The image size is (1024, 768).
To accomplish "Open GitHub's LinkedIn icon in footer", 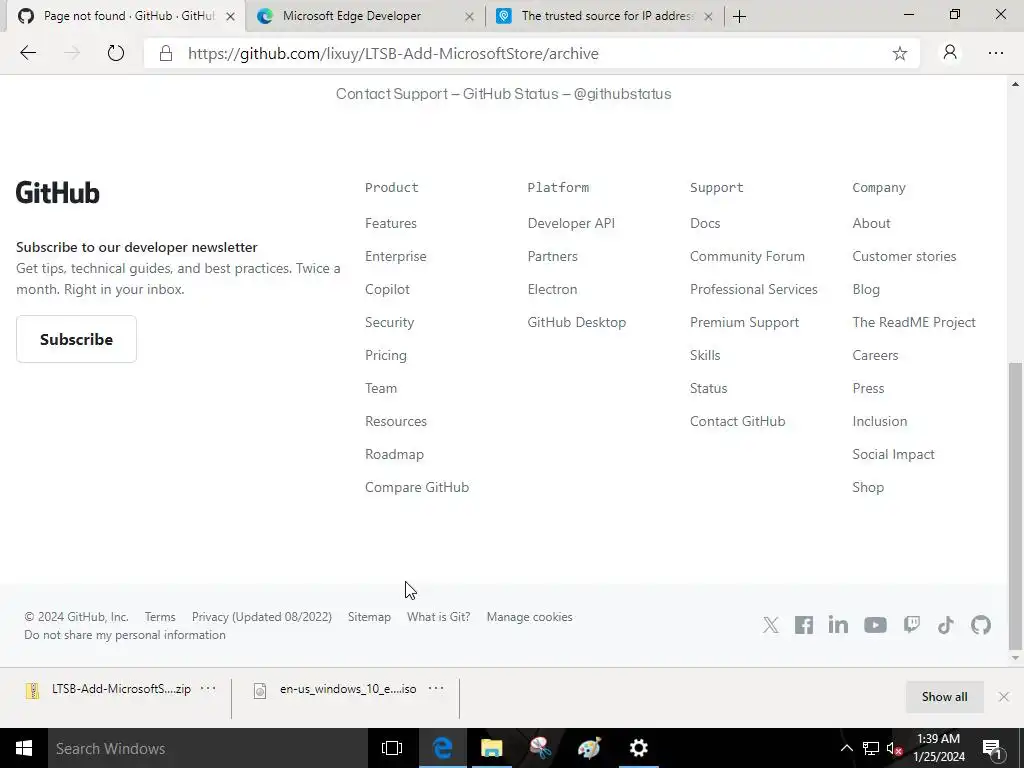I will click(838, 625).
